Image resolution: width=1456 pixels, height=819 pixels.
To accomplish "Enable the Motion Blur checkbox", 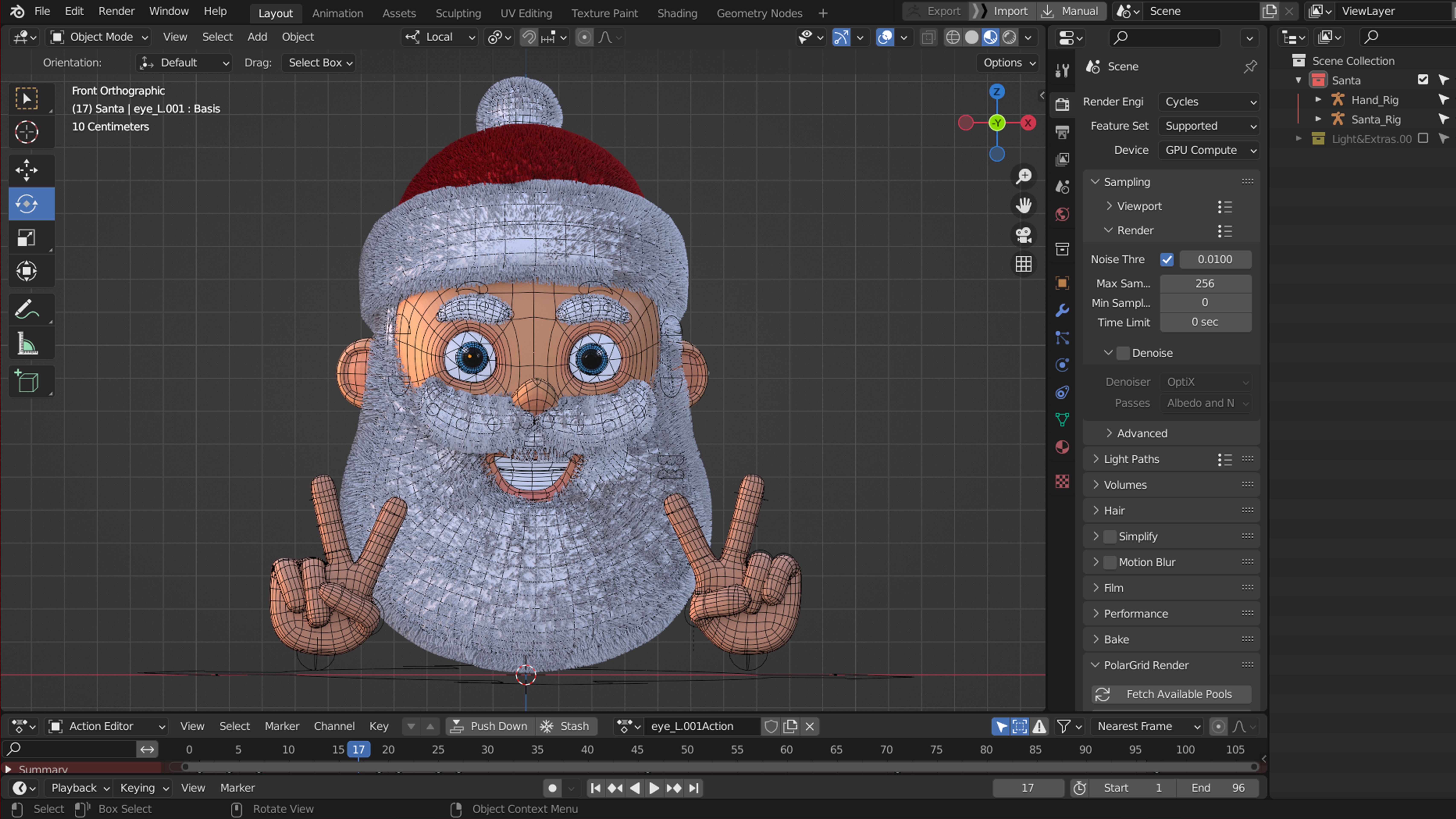I will [x=1110, y=562].
